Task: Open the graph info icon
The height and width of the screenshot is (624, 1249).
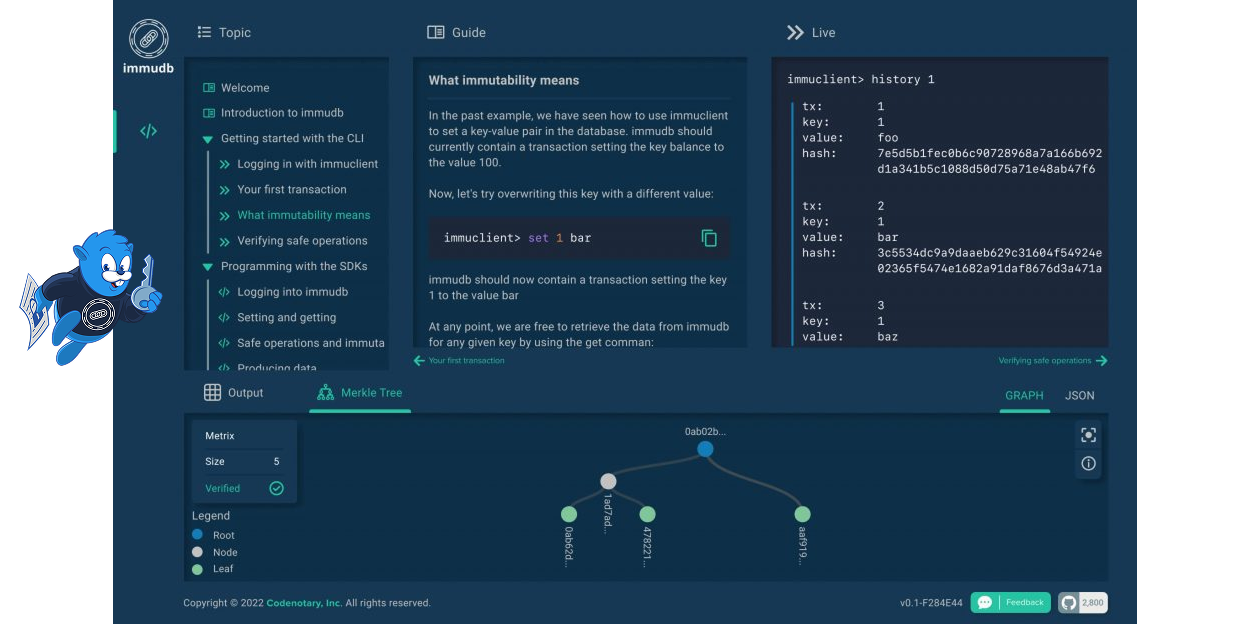Action: tap(1088, 464)
